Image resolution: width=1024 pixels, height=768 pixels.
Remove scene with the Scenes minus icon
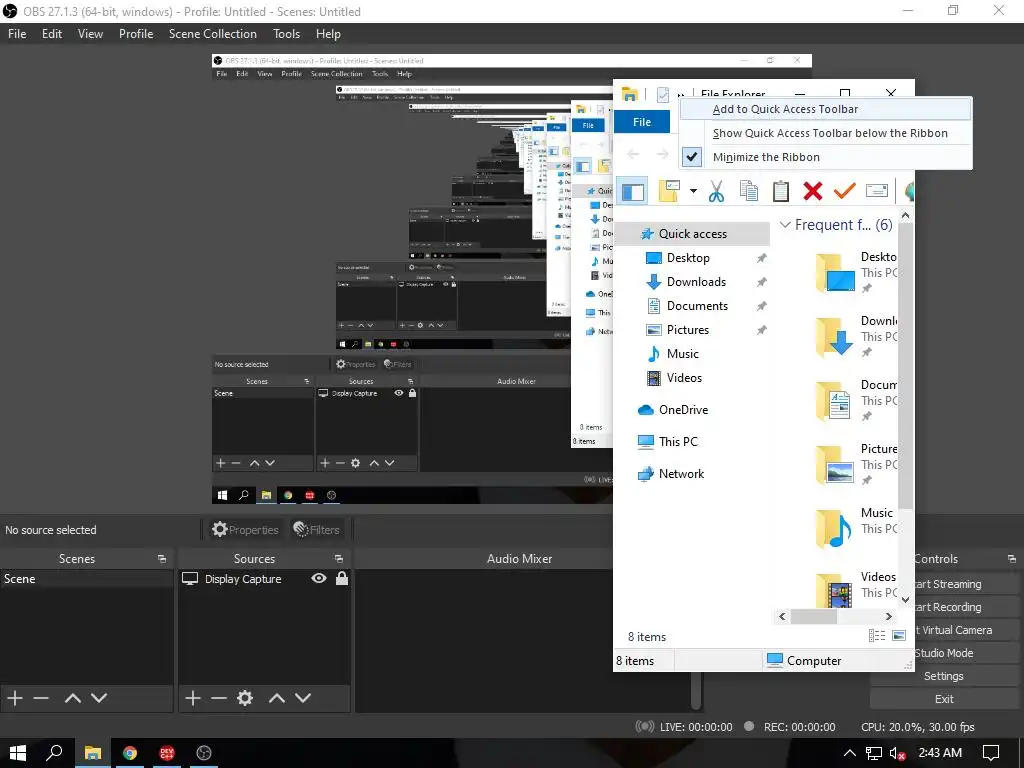coord(41,698)
